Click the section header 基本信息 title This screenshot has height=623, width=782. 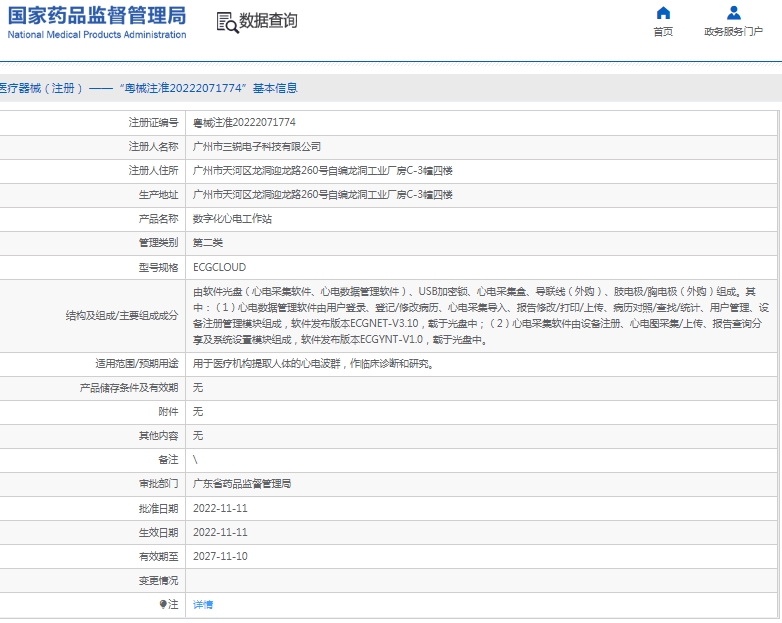click(275, 88)
